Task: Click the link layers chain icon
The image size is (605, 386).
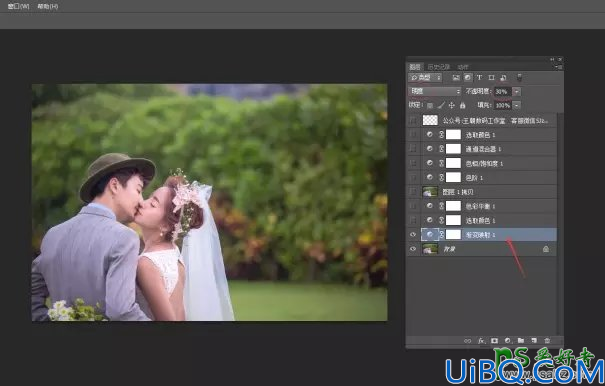Action: 467,341
